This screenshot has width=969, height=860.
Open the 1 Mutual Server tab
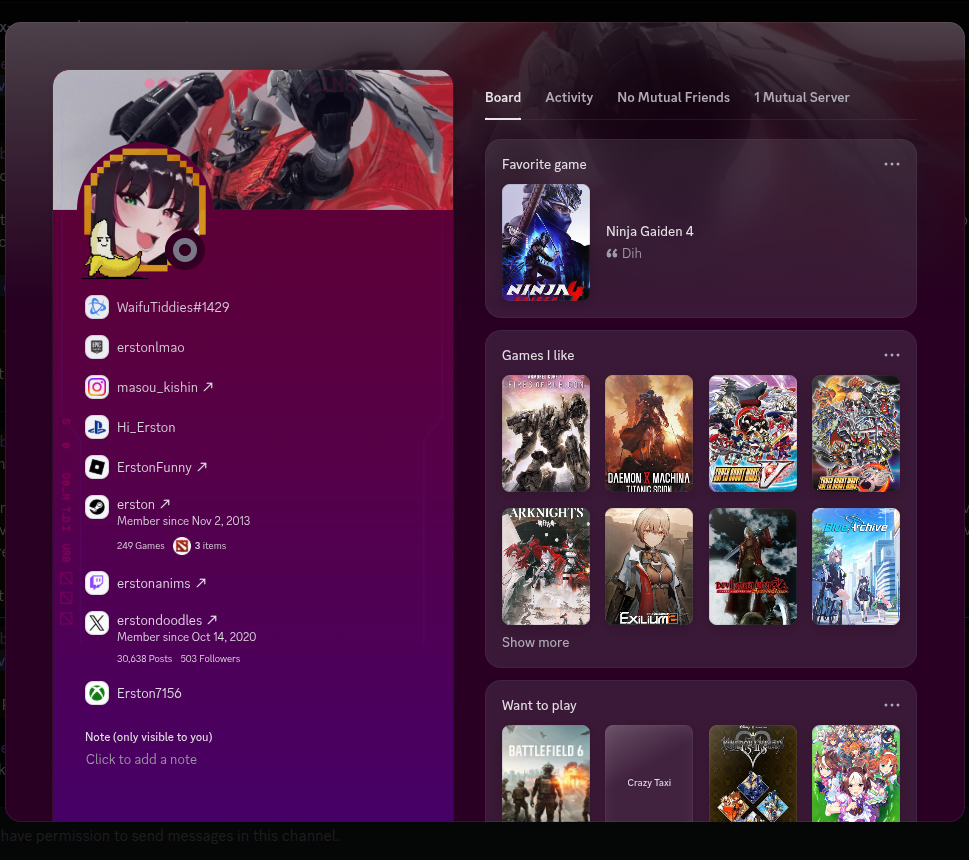pyautogui.click(x=801, y=97)
